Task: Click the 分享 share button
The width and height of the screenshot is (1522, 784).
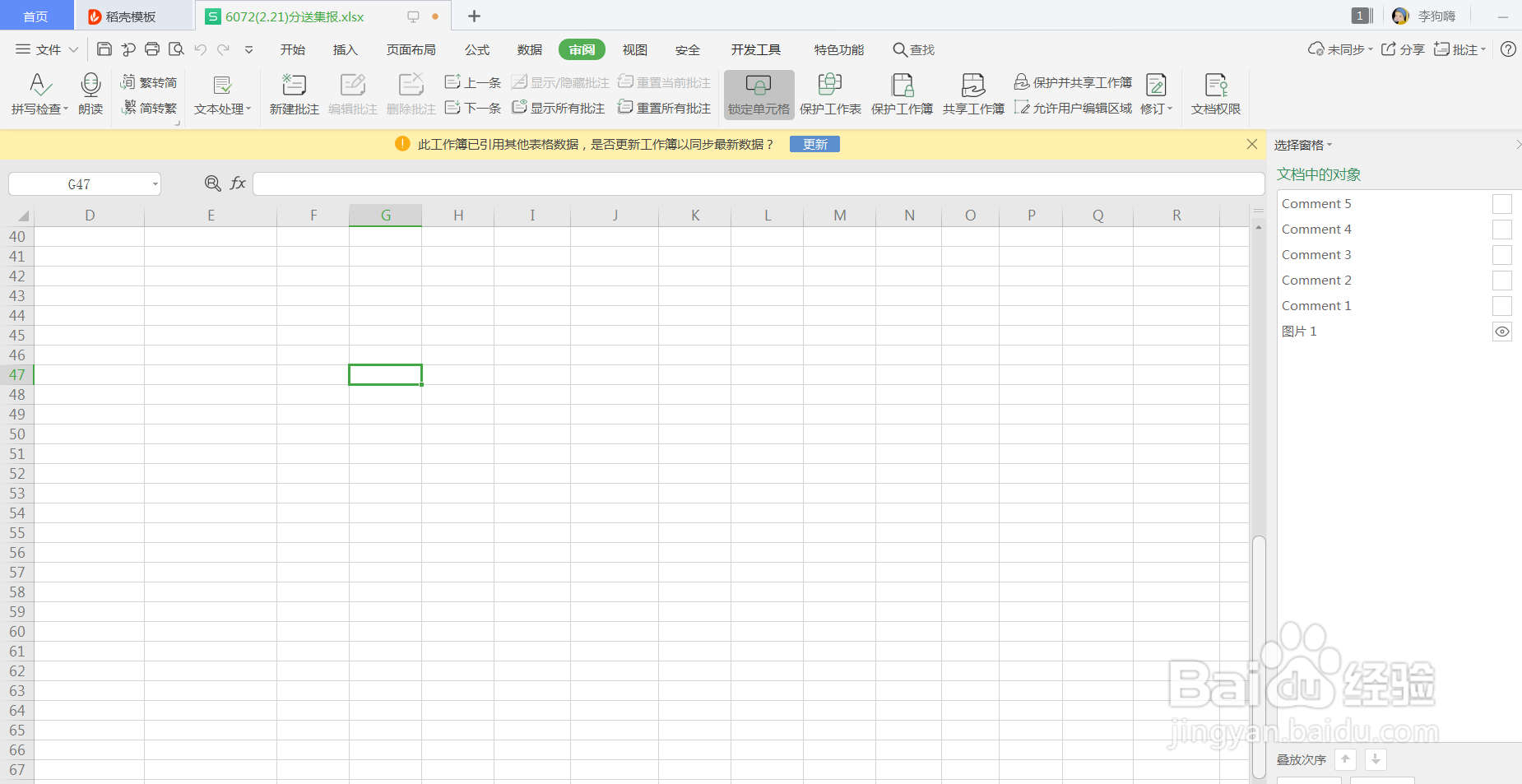Action: pos(1403,49)
